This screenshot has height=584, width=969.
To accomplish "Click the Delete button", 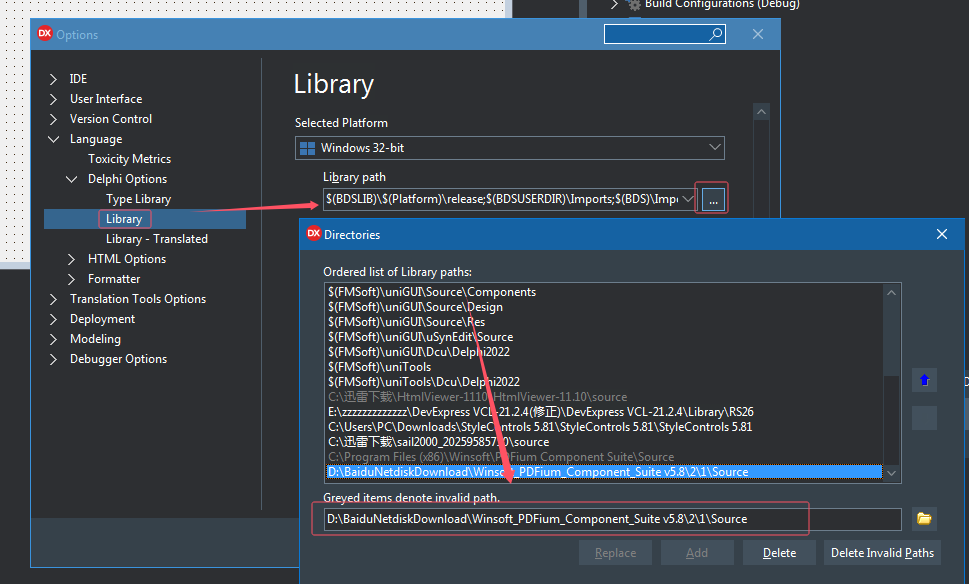I will (779, 552).
